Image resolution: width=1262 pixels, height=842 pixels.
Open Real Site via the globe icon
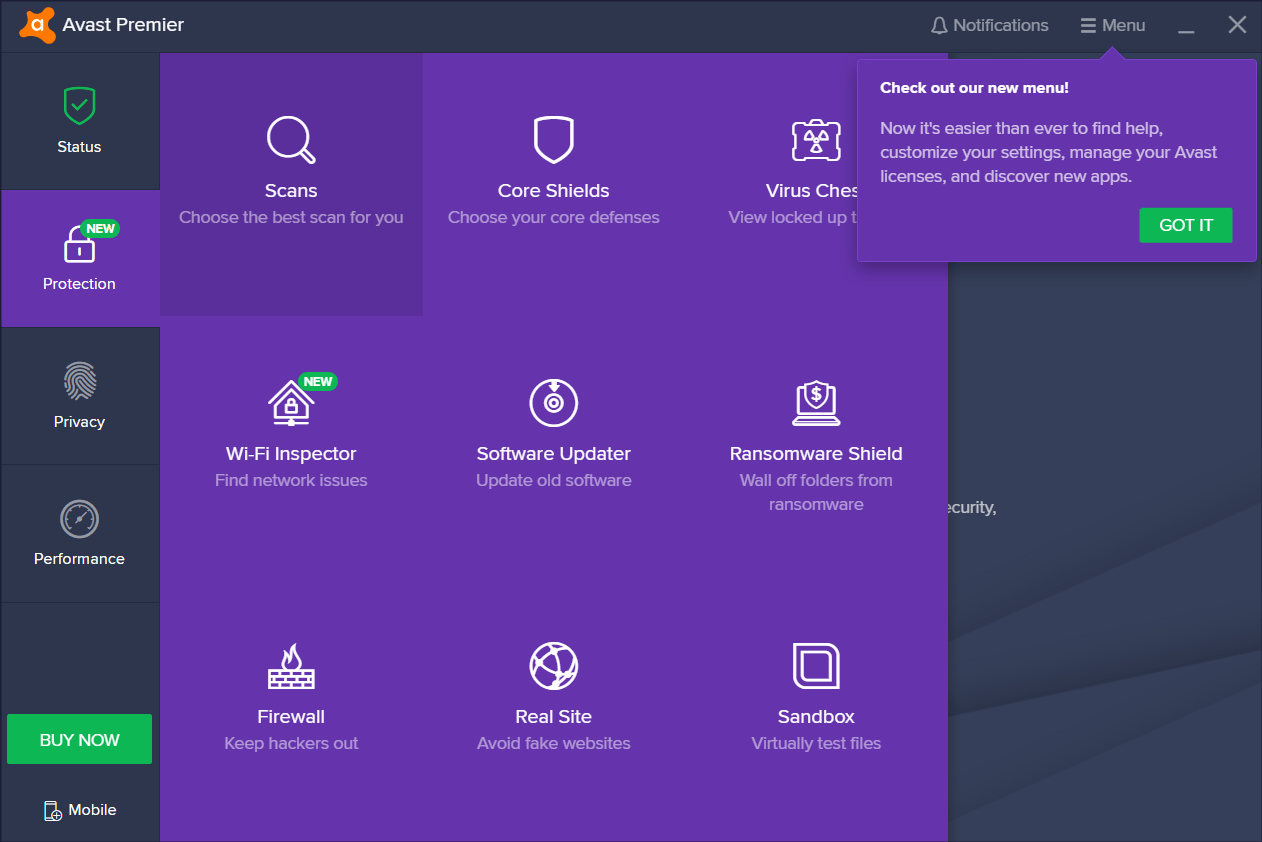pos(553,666)
